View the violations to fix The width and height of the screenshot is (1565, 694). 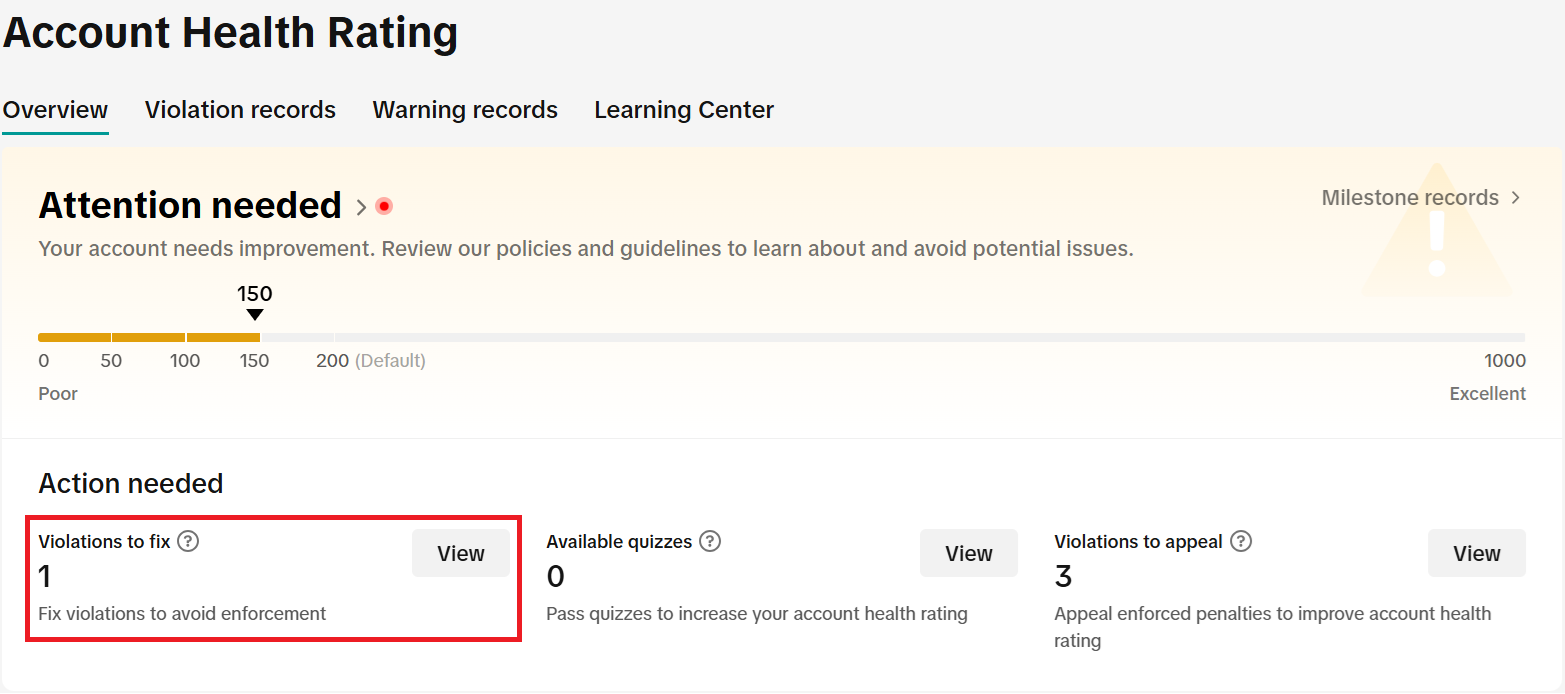tap(460, 554)
